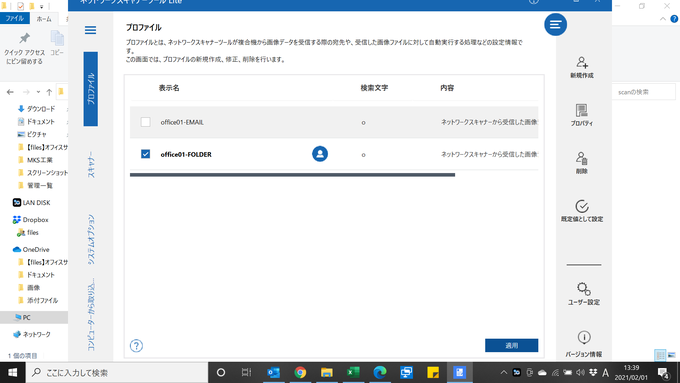Screen dimensions: 680x383
Task: Switch to the プロファイル side tab
Action: 91,89
